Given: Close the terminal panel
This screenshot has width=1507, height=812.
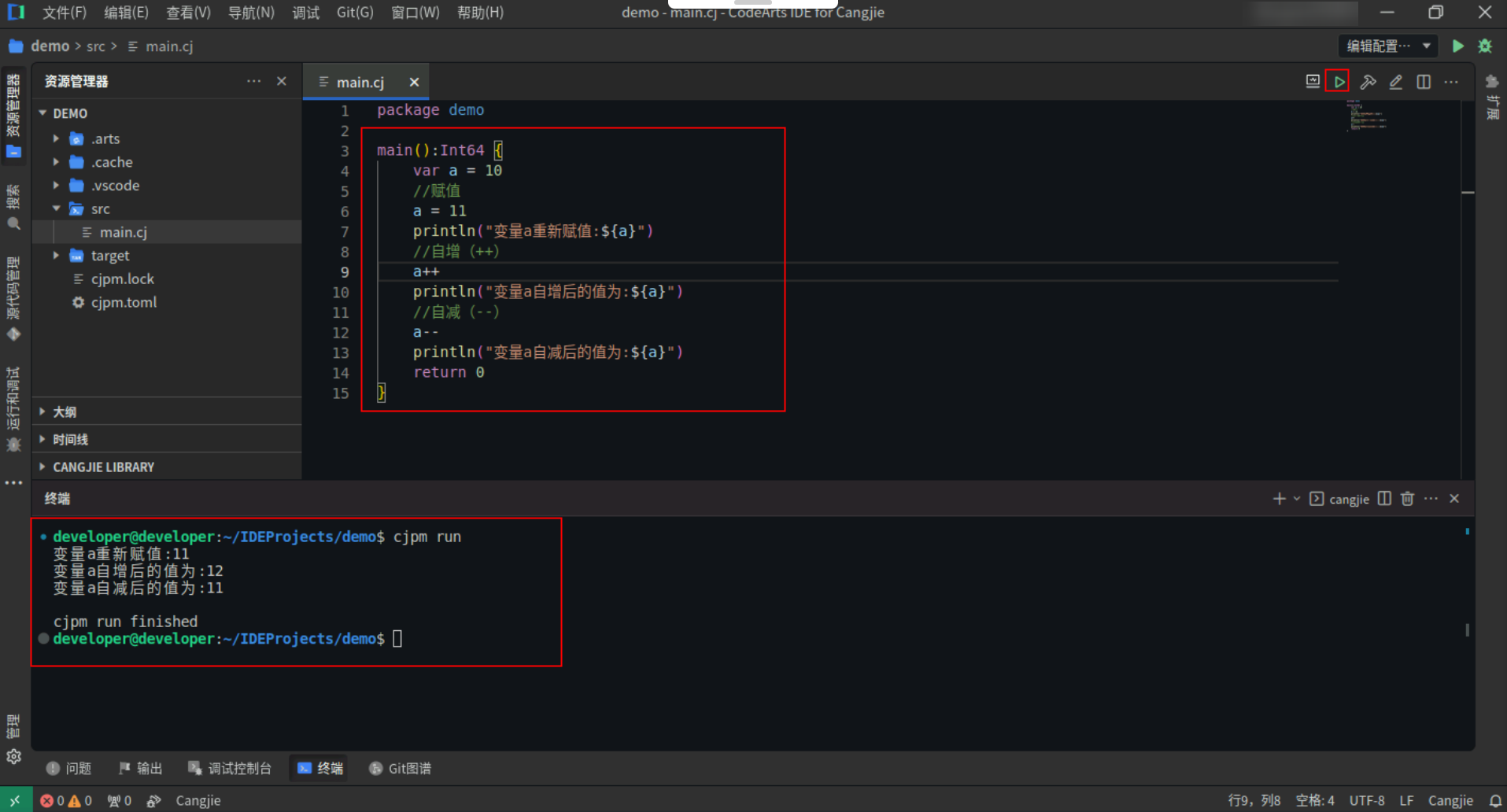Looking at the screenshot, I should (1454, 499).
